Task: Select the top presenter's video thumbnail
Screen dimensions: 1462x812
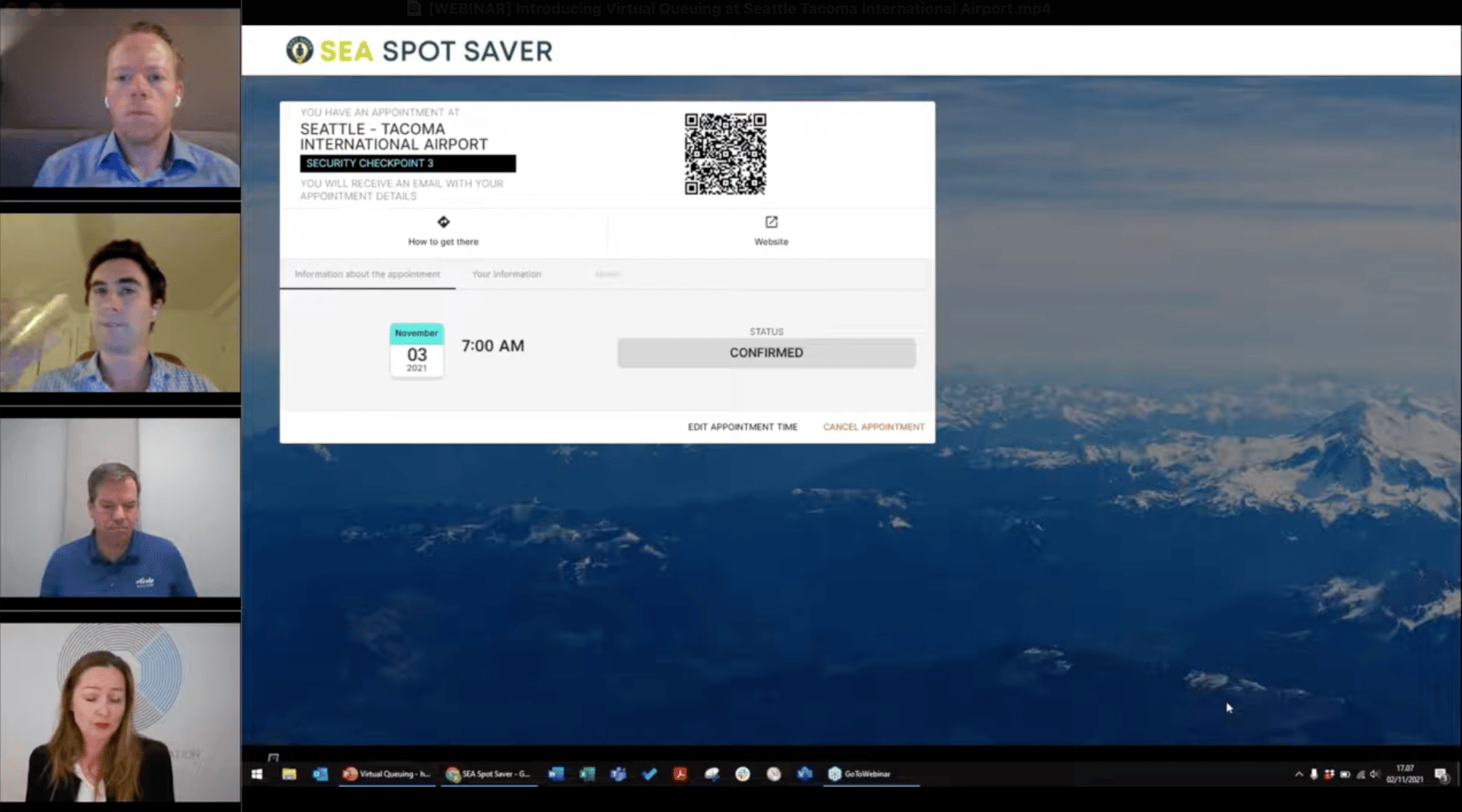Action: [x=120, y=98]
